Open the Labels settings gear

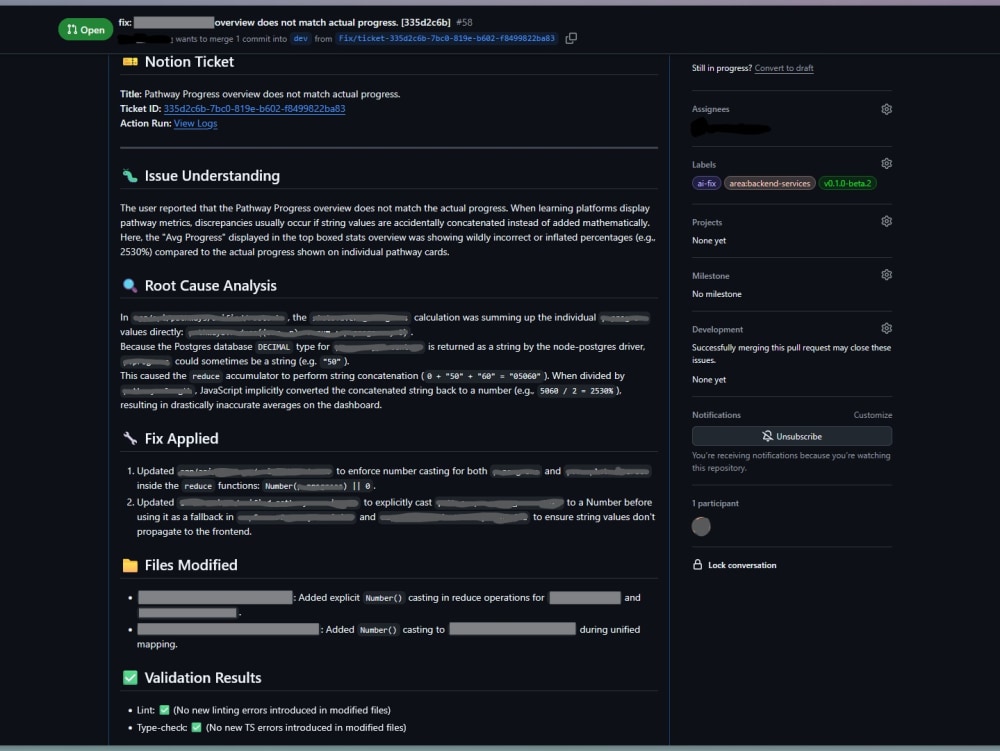pyautogui.click(x=886, y=164)
